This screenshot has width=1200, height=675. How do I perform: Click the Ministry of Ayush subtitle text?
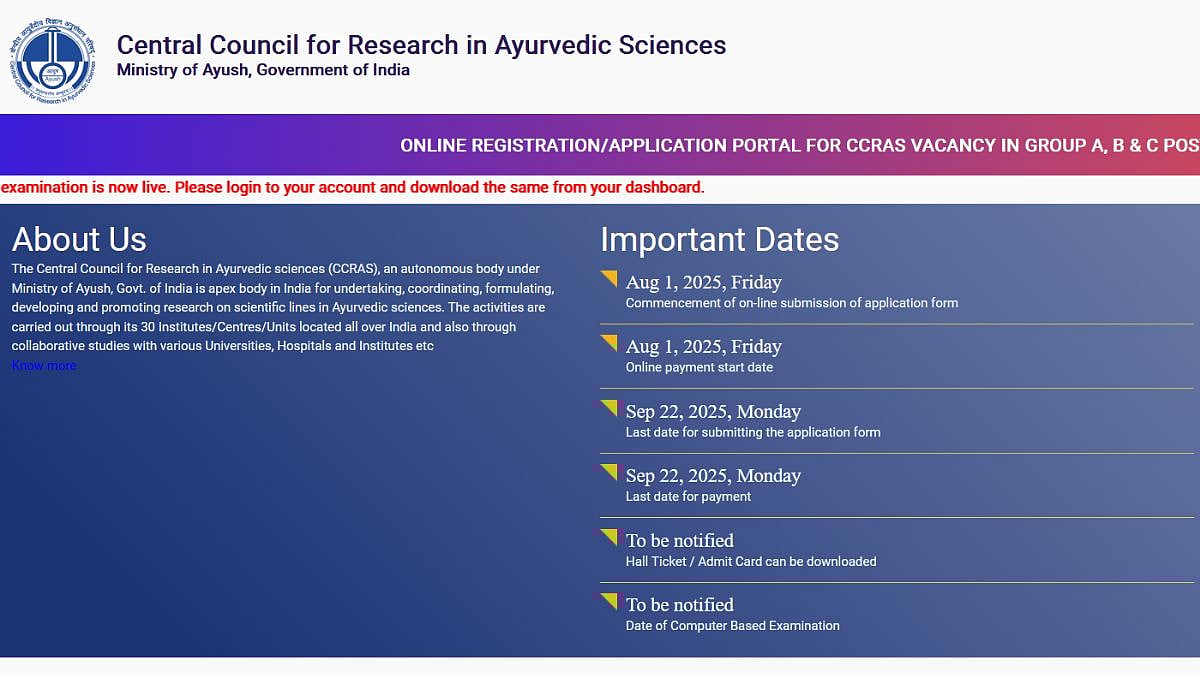click(263, 70)
